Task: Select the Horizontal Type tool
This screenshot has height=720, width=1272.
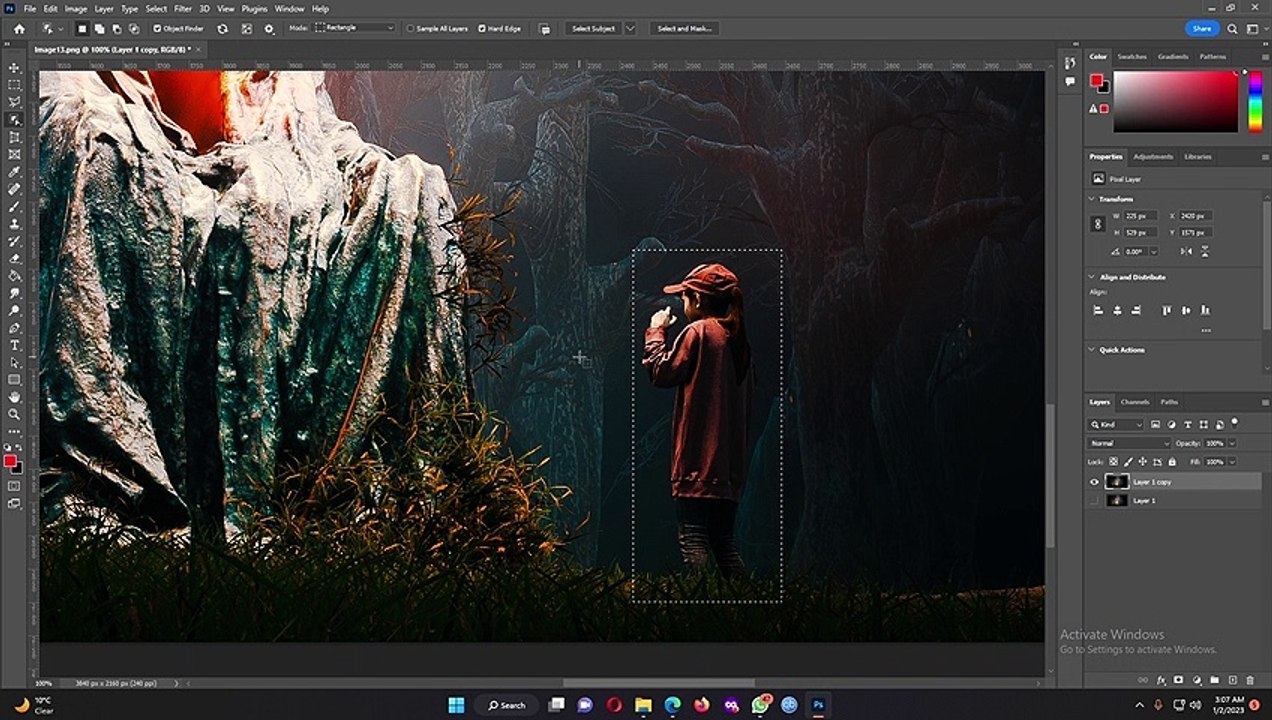Action: coord(14,345)
